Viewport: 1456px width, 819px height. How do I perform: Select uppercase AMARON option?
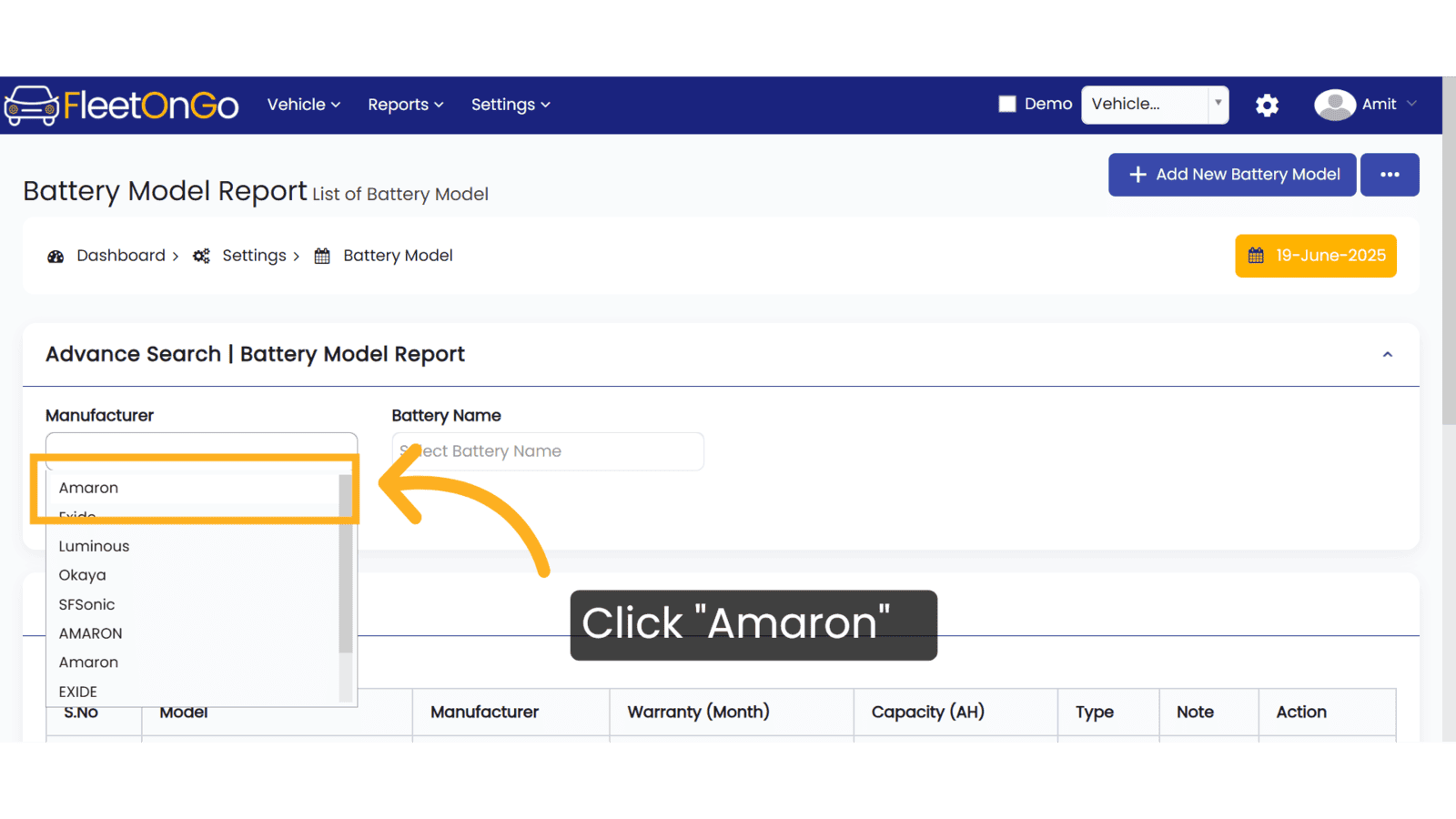pyautogui.click(x=192, y=633)
